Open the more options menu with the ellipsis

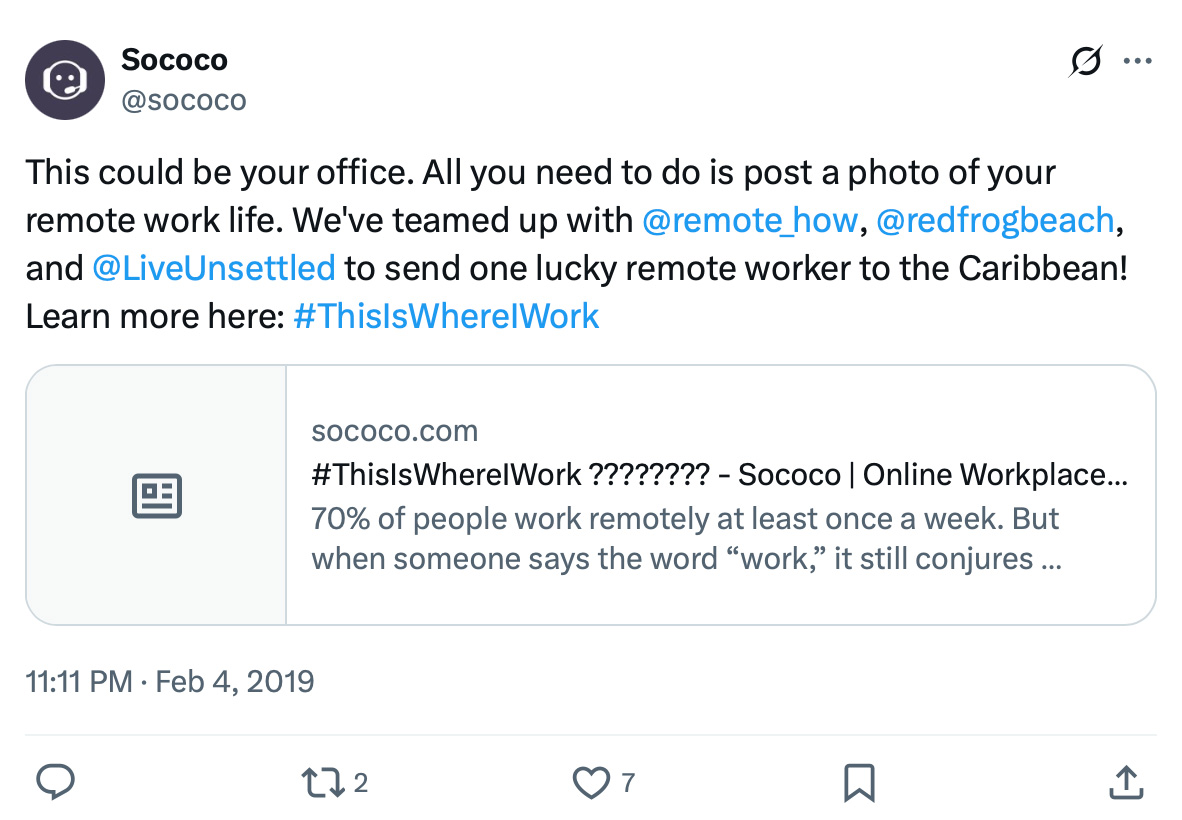point(1138,60)
